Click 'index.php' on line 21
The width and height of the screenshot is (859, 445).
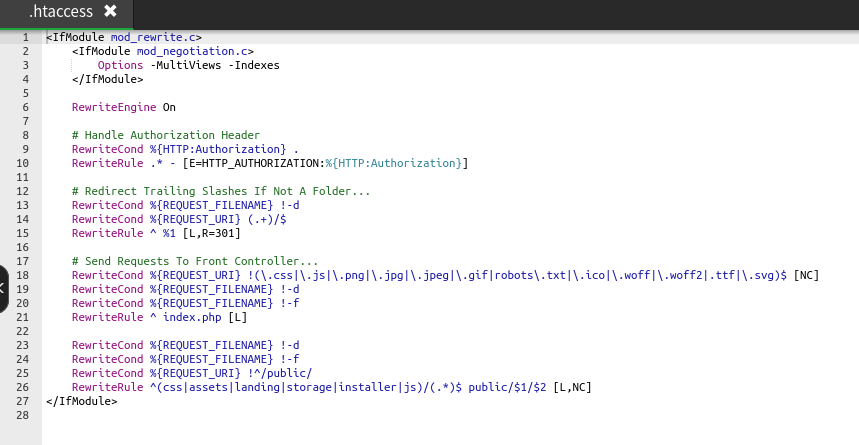[192, 317]
